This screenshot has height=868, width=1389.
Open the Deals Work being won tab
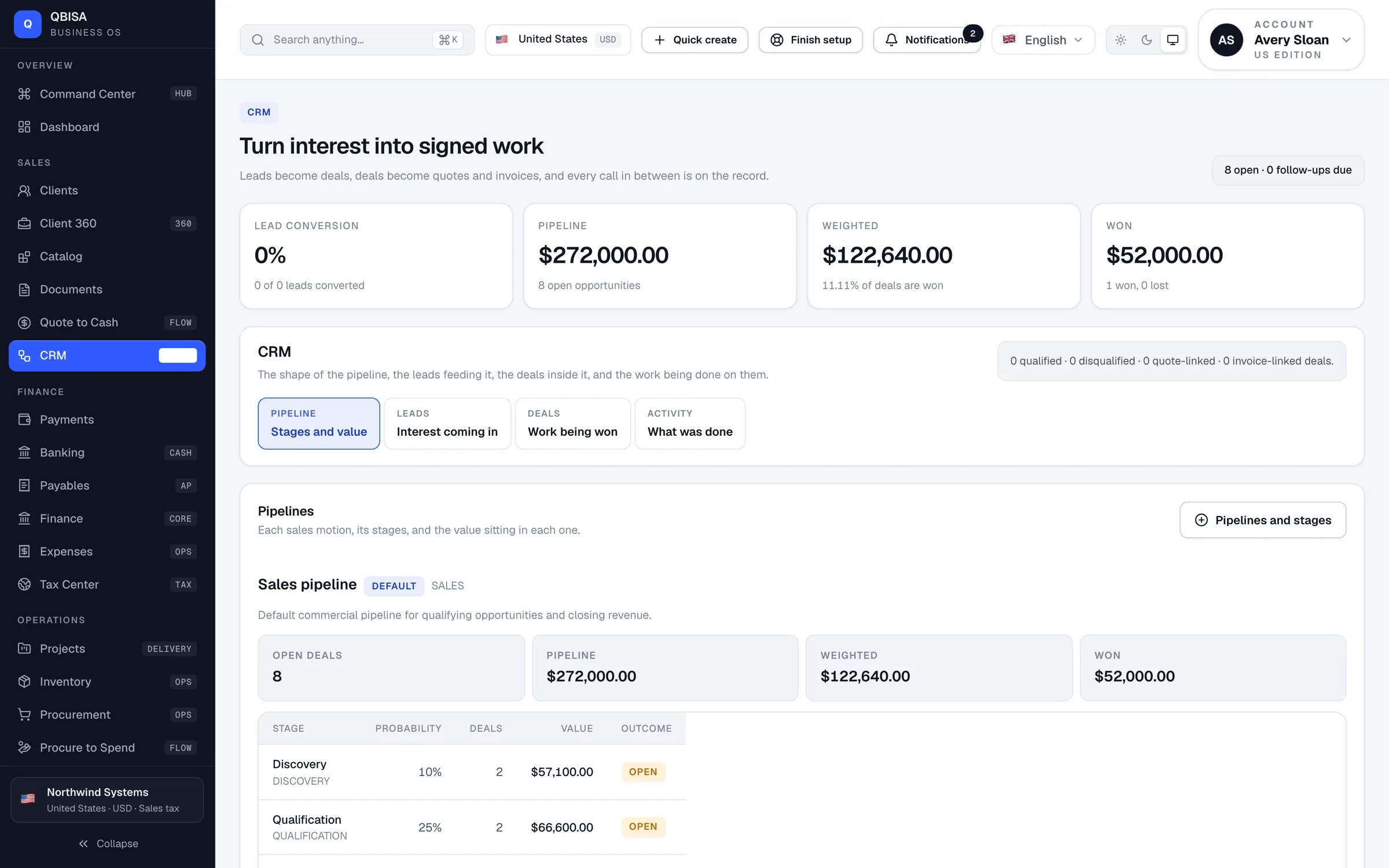coord(572,423)
